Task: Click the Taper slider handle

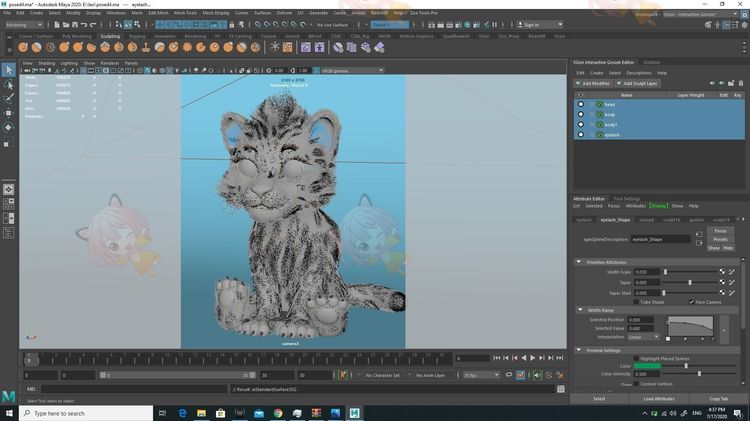Action: click(690, 282)
